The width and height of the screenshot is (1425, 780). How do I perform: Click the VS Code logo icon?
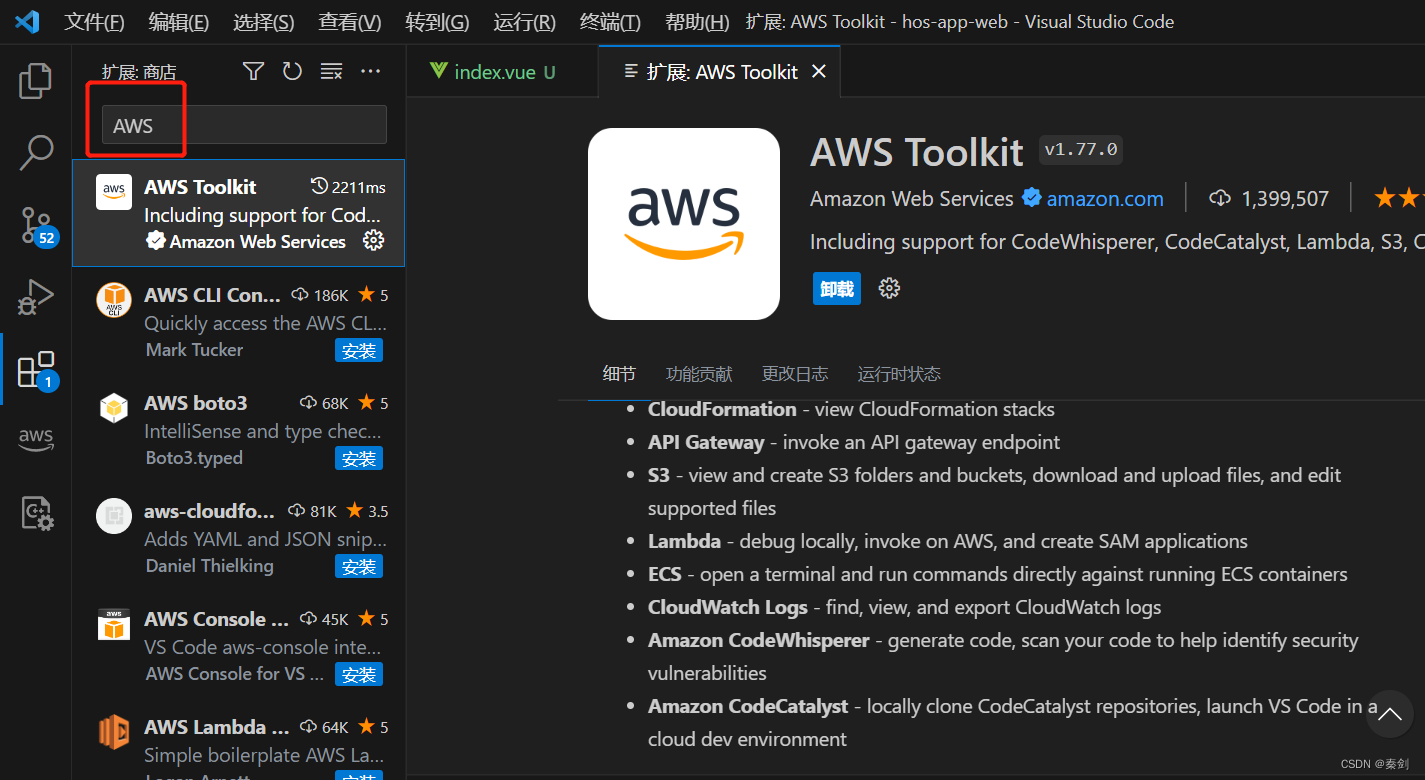pyautogui.click(x=27, y=21)
